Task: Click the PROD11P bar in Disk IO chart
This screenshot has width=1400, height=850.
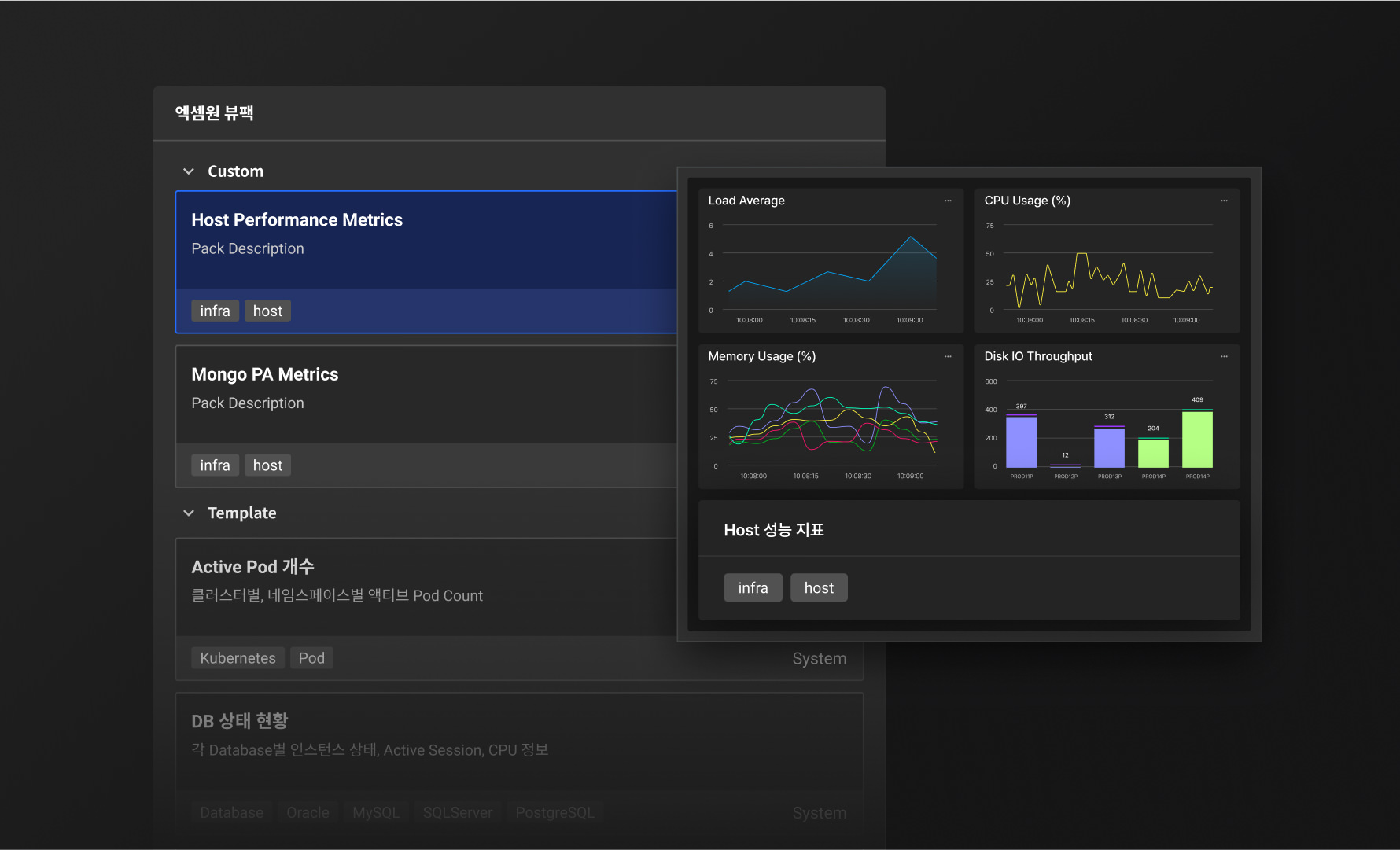Action: point(1021,442)
